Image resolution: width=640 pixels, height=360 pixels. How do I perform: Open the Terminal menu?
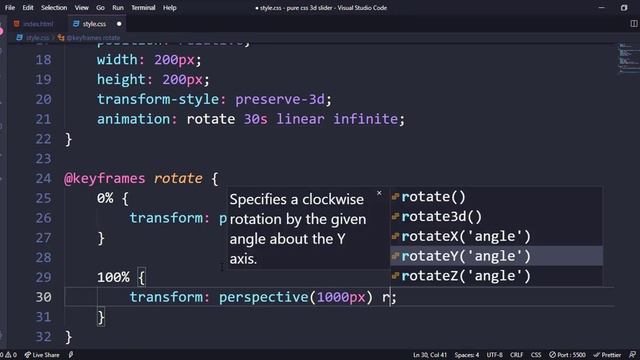[143, 7]
